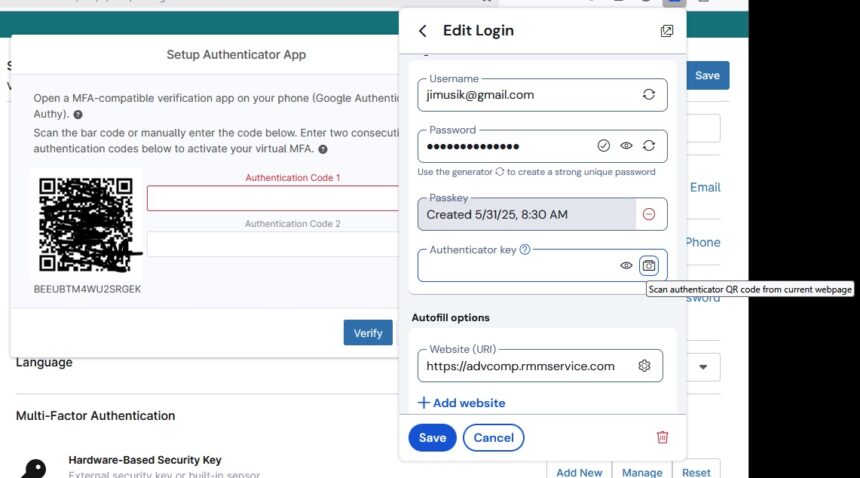Click Save in the Edit Login panel
Screen dimensions: 860x478
432,437
